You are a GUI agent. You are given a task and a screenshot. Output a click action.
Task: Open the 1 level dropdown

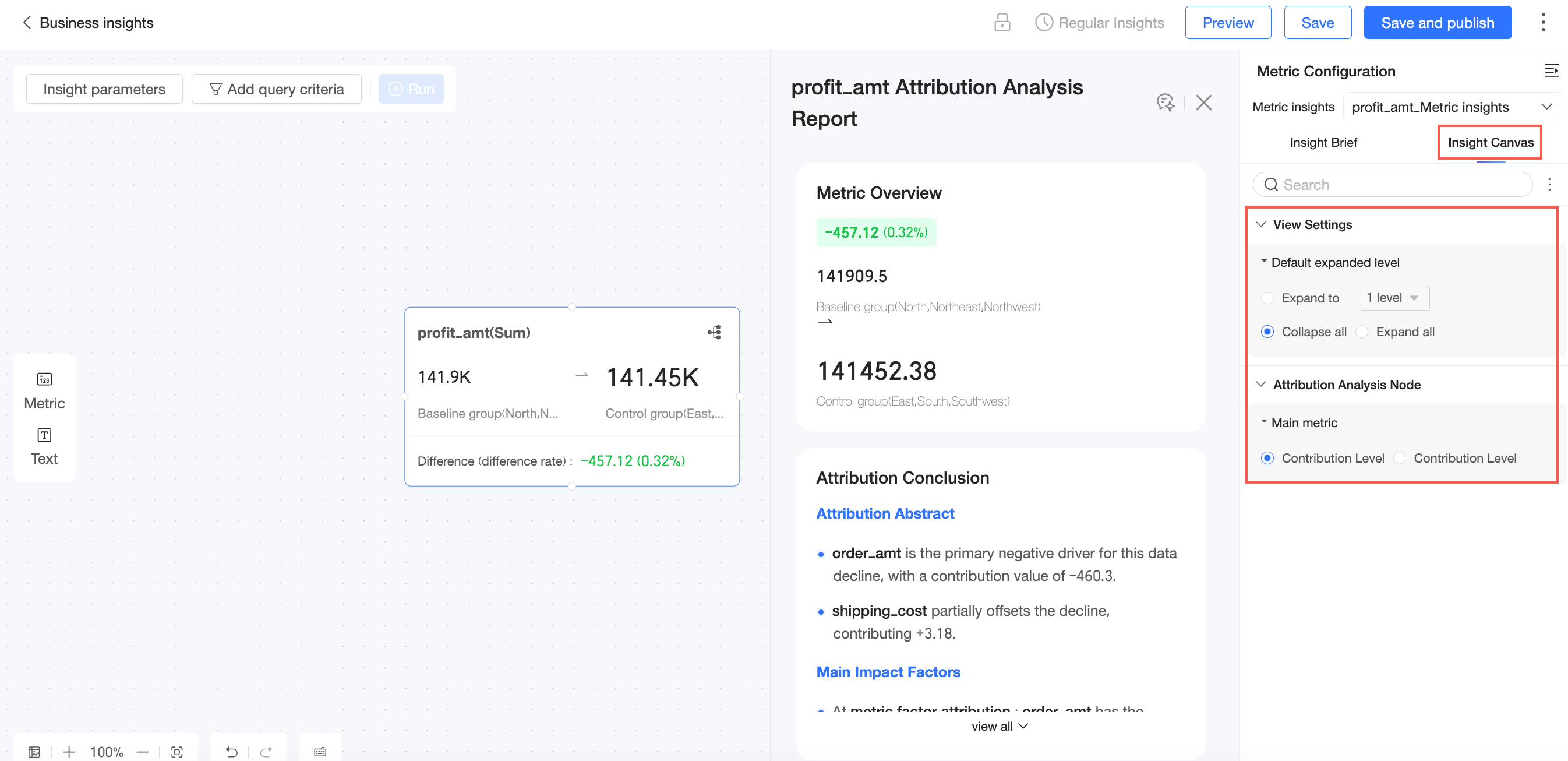(x=1394, y=298)
